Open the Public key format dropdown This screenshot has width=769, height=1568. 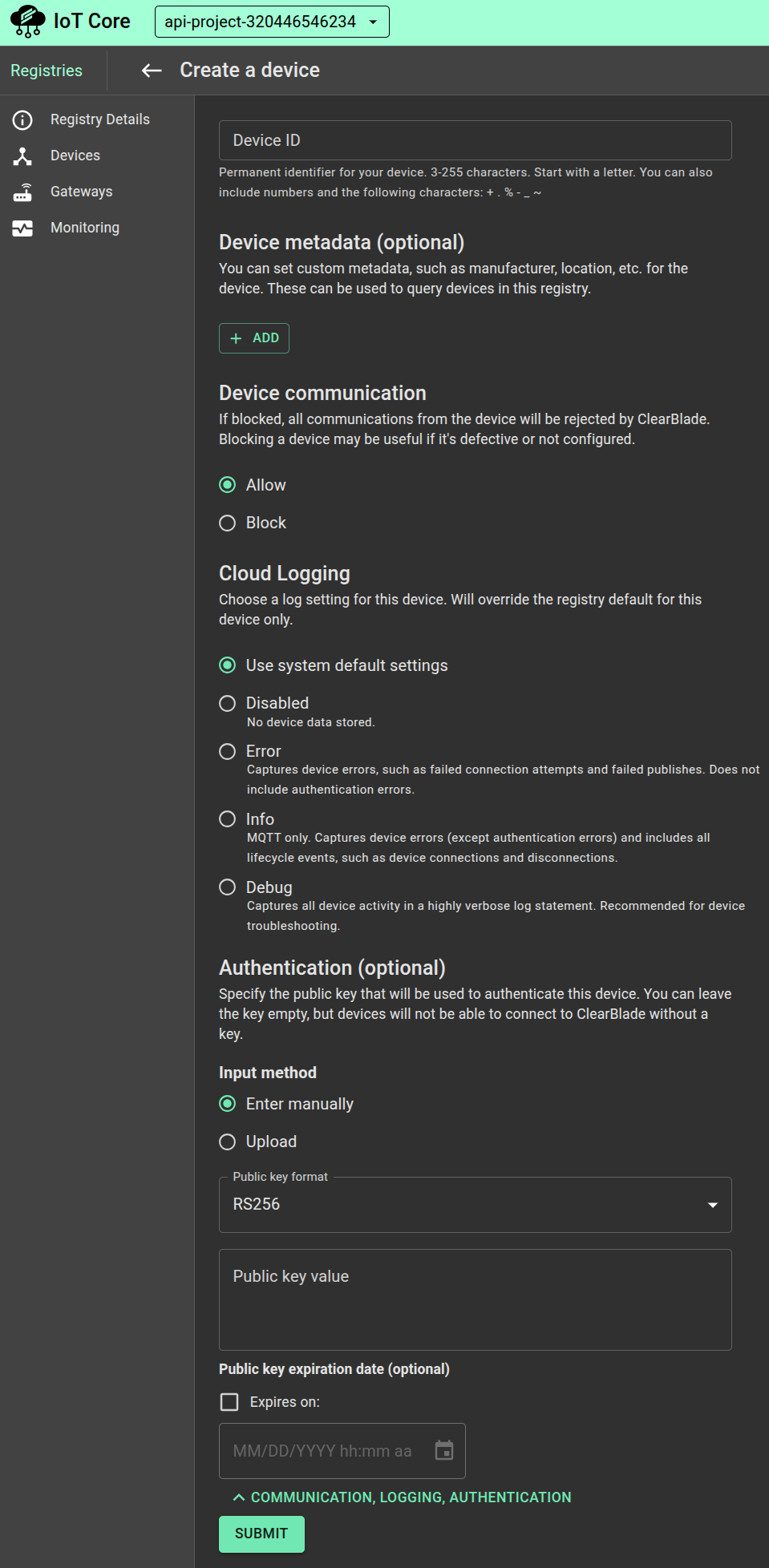click(475, 1205)
